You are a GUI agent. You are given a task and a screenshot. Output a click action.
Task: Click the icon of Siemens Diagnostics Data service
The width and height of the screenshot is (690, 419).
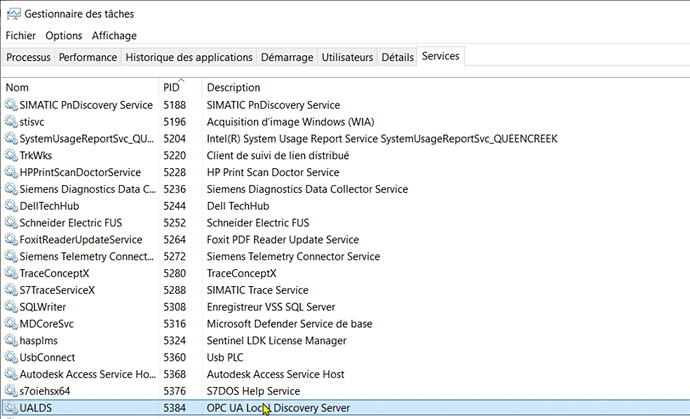click(11, 189)
